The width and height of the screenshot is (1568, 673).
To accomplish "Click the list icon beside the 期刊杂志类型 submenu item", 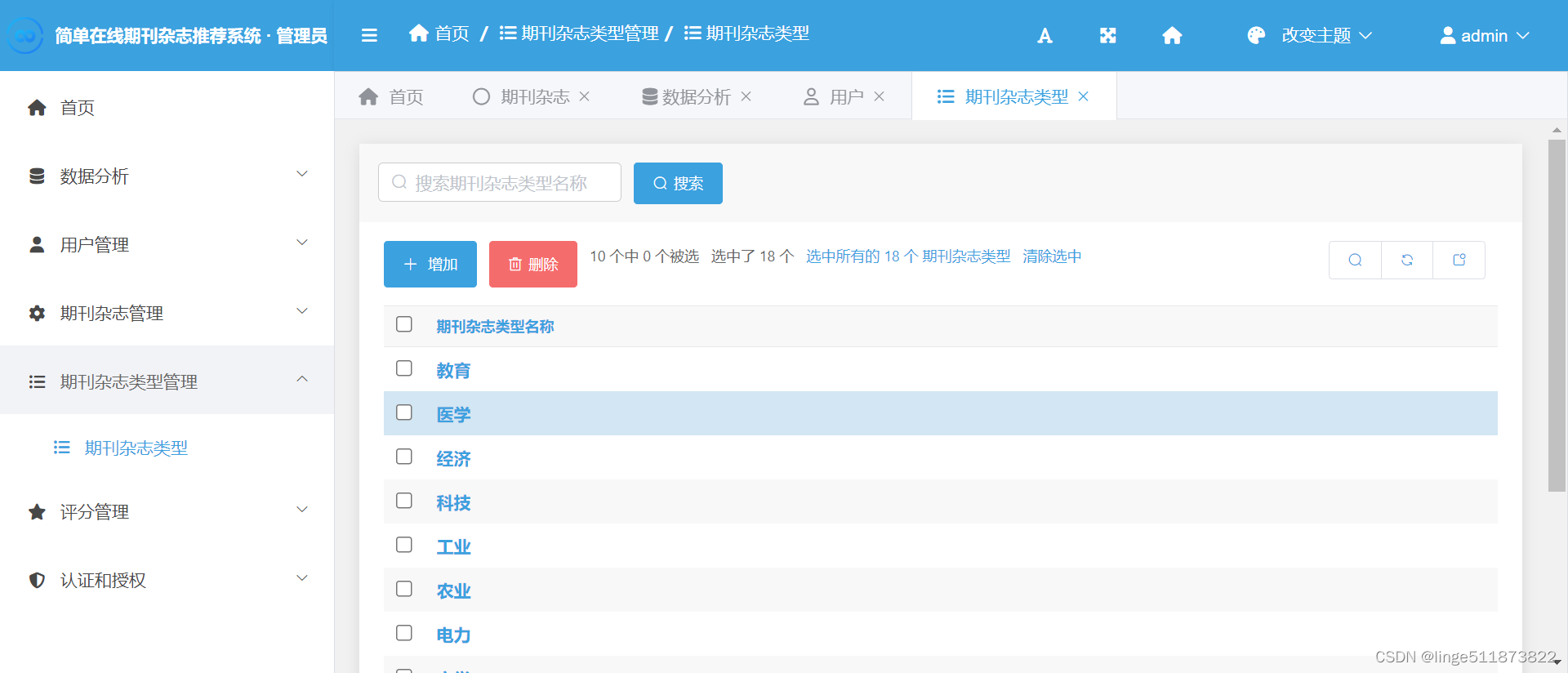I will pos(62,447).
